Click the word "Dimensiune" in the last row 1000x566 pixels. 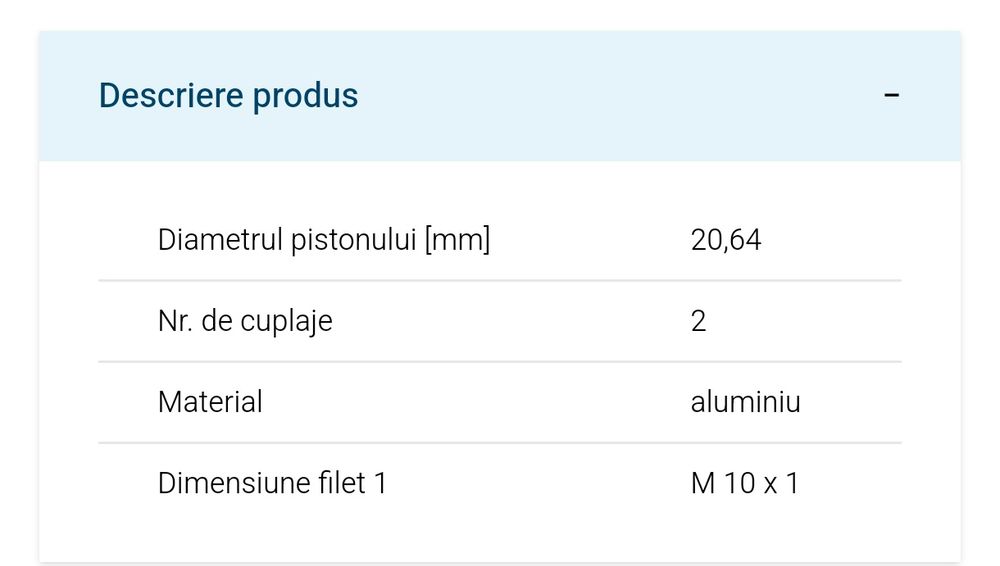click(x=234, y=483)
